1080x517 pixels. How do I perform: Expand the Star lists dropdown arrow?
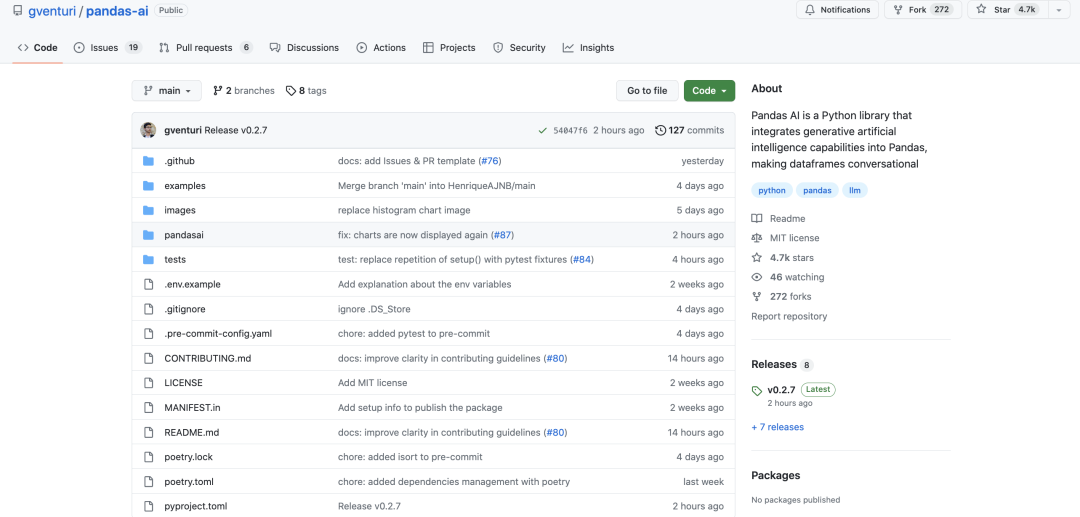click(1058, 10)
